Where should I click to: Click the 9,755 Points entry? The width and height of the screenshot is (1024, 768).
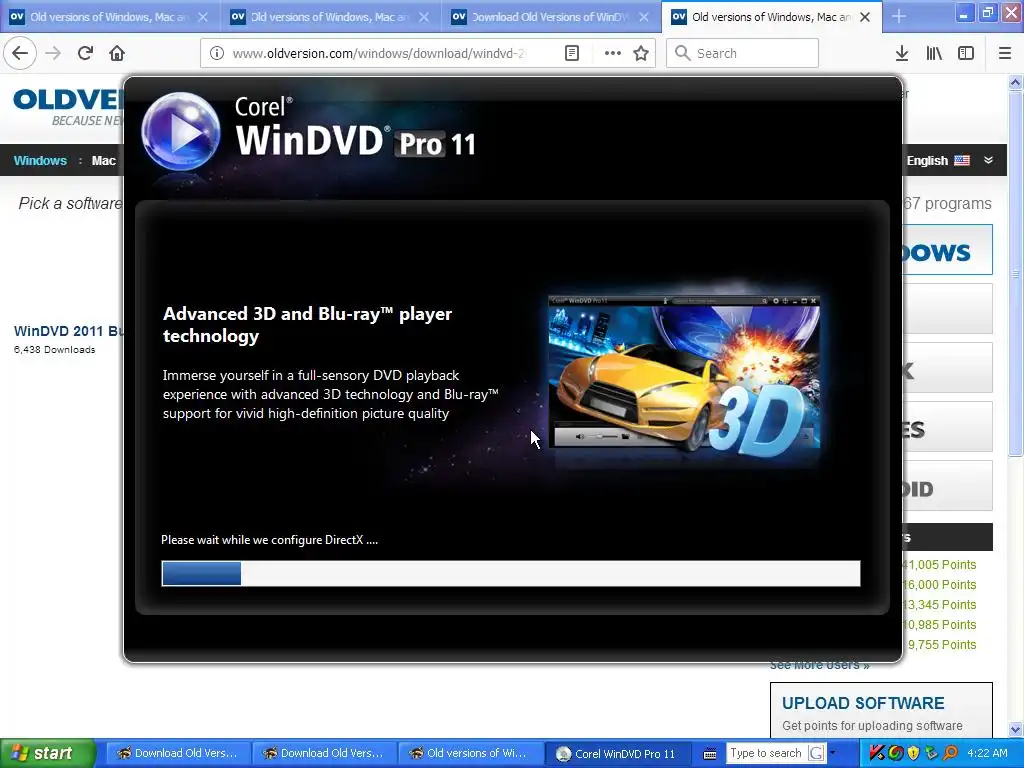[x=941, y=645]
